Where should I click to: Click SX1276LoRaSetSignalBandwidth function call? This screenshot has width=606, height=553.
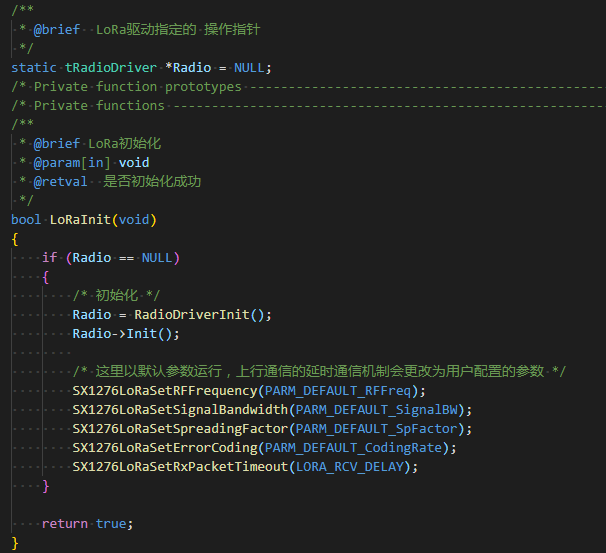pos(180,410)
